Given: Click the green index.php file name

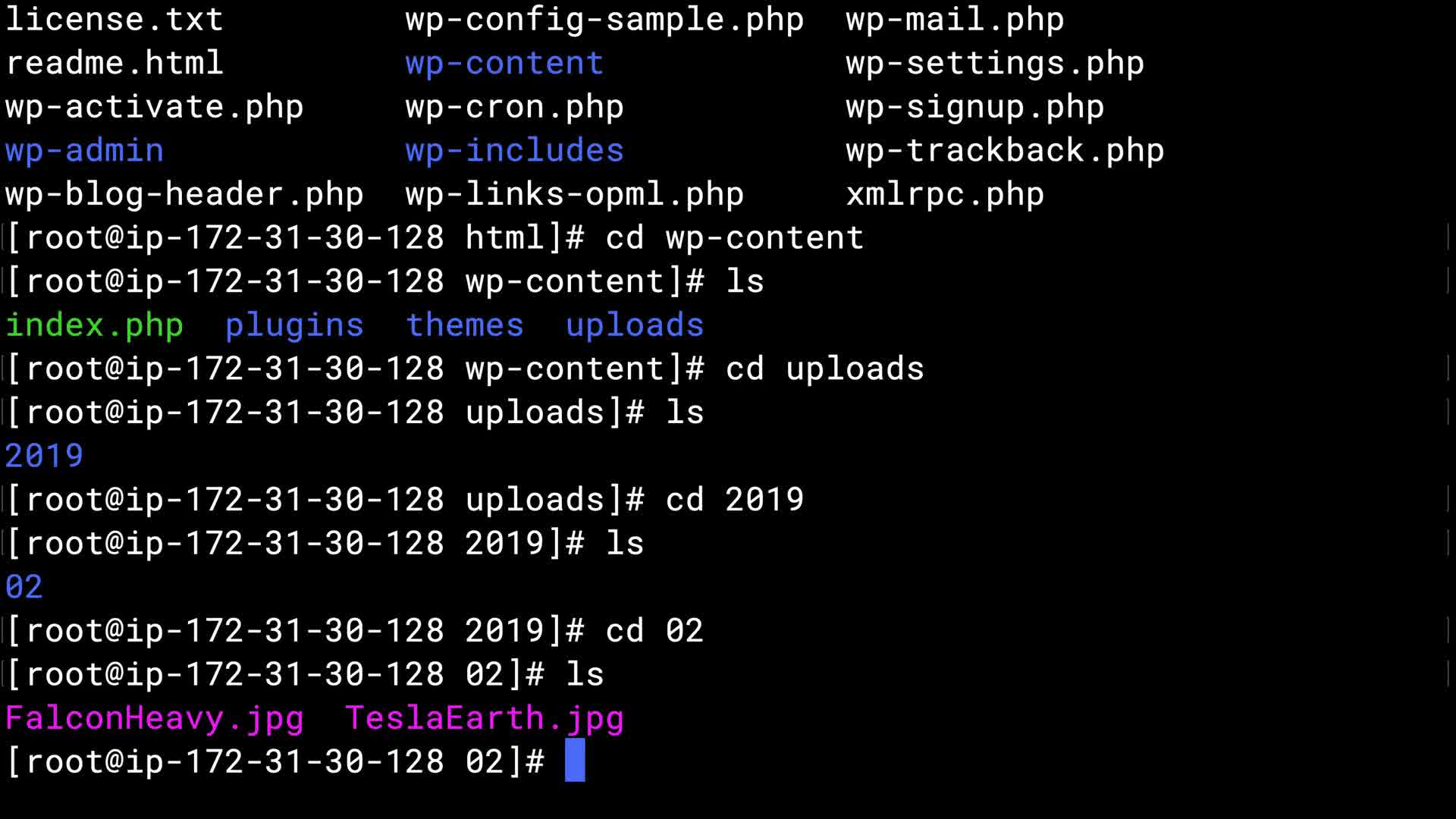Looking at the screenshot, I should 95,325.
